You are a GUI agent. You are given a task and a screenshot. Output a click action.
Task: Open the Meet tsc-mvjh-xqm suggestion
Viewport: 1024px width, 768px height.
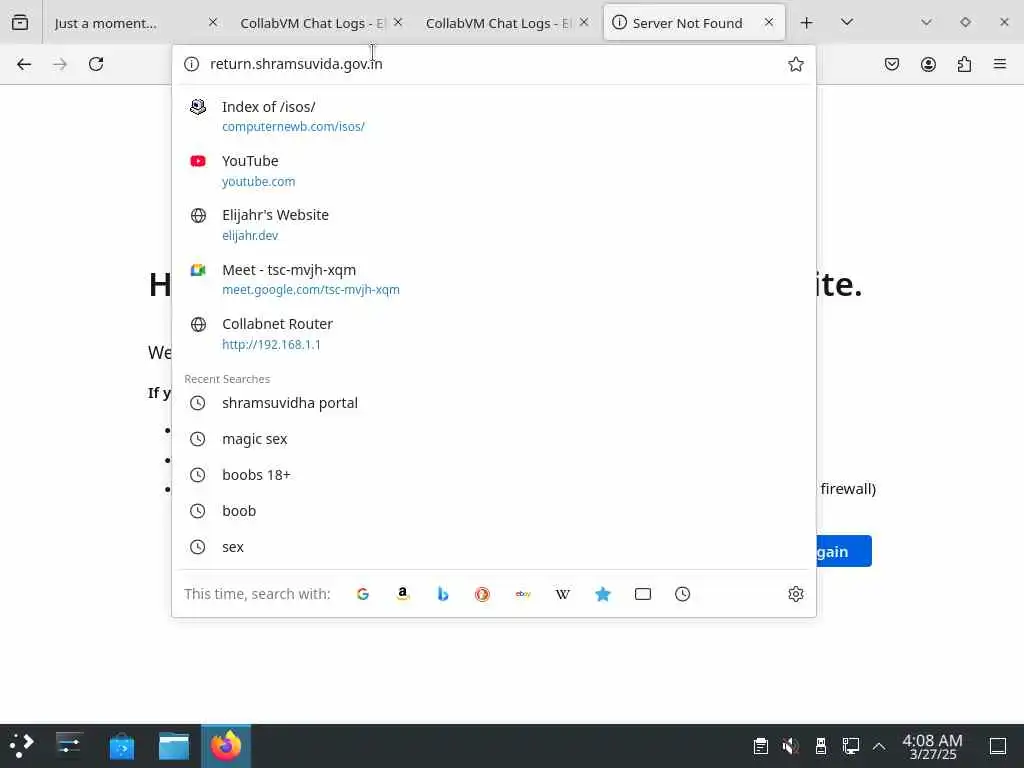494,280
